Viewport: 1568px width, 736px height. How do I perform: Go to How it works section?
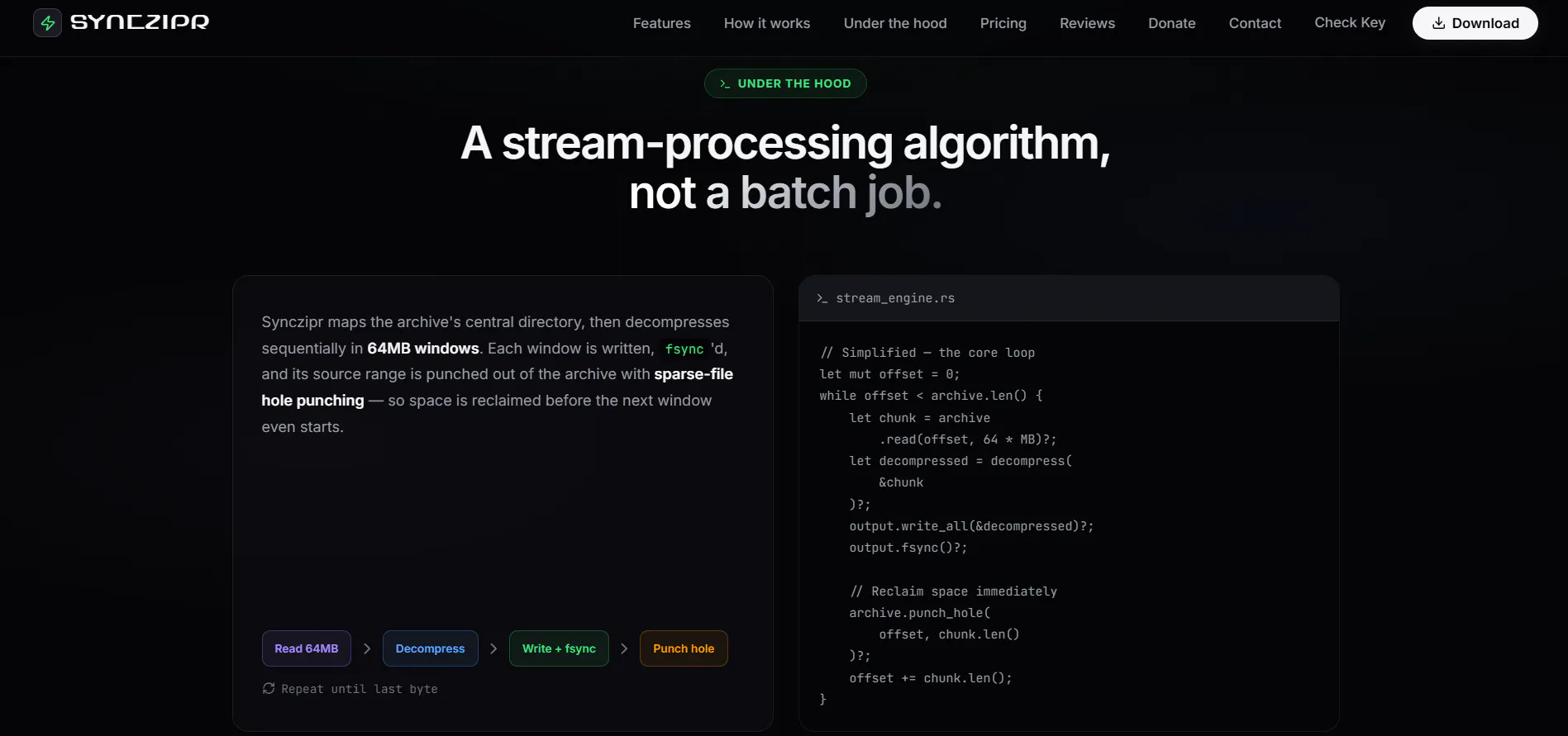coord(767,23)
